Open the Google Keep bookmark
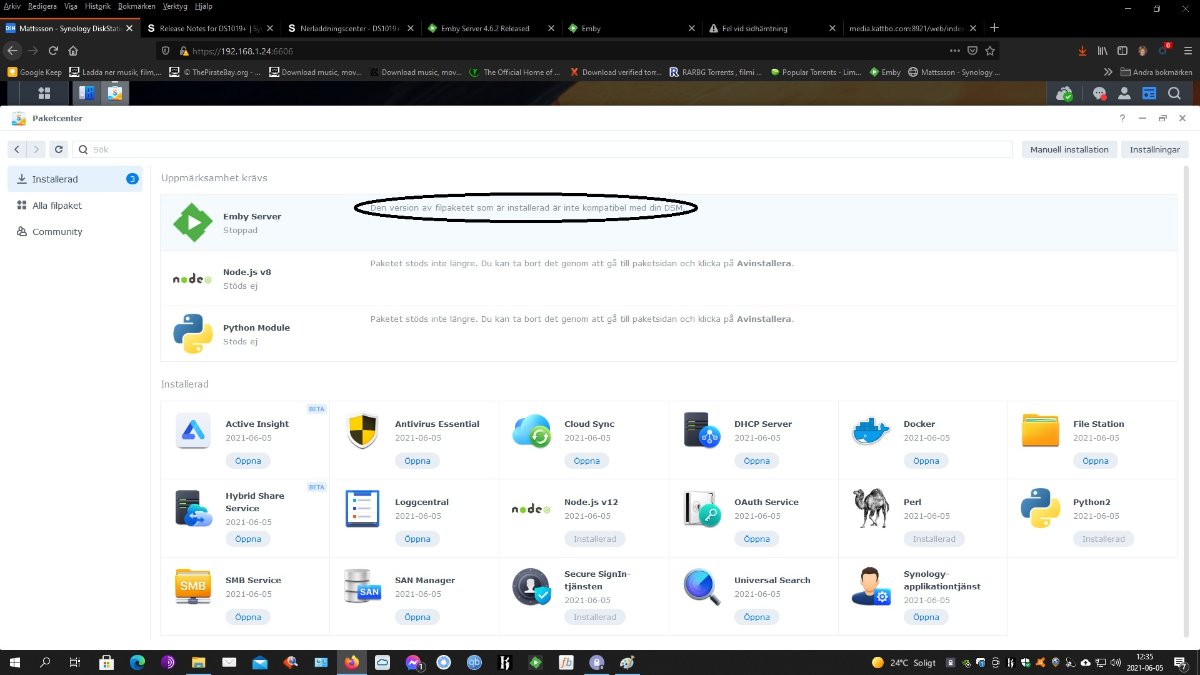 [34, 72]
